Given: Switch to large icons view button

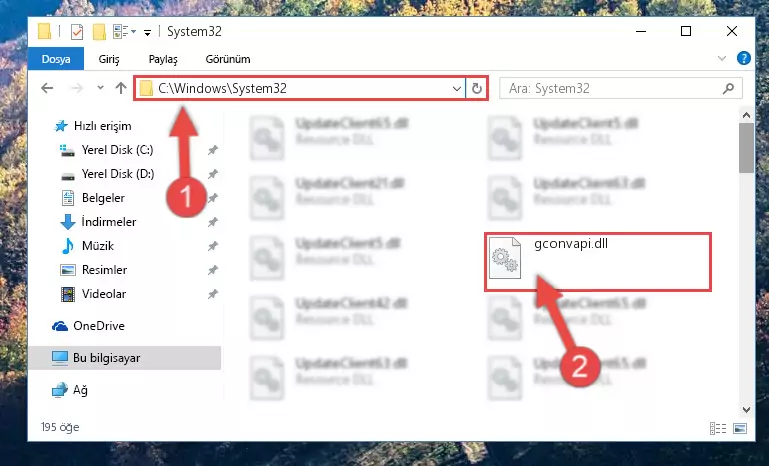Looking at the screenshot, I should click(x=740, y=428).
